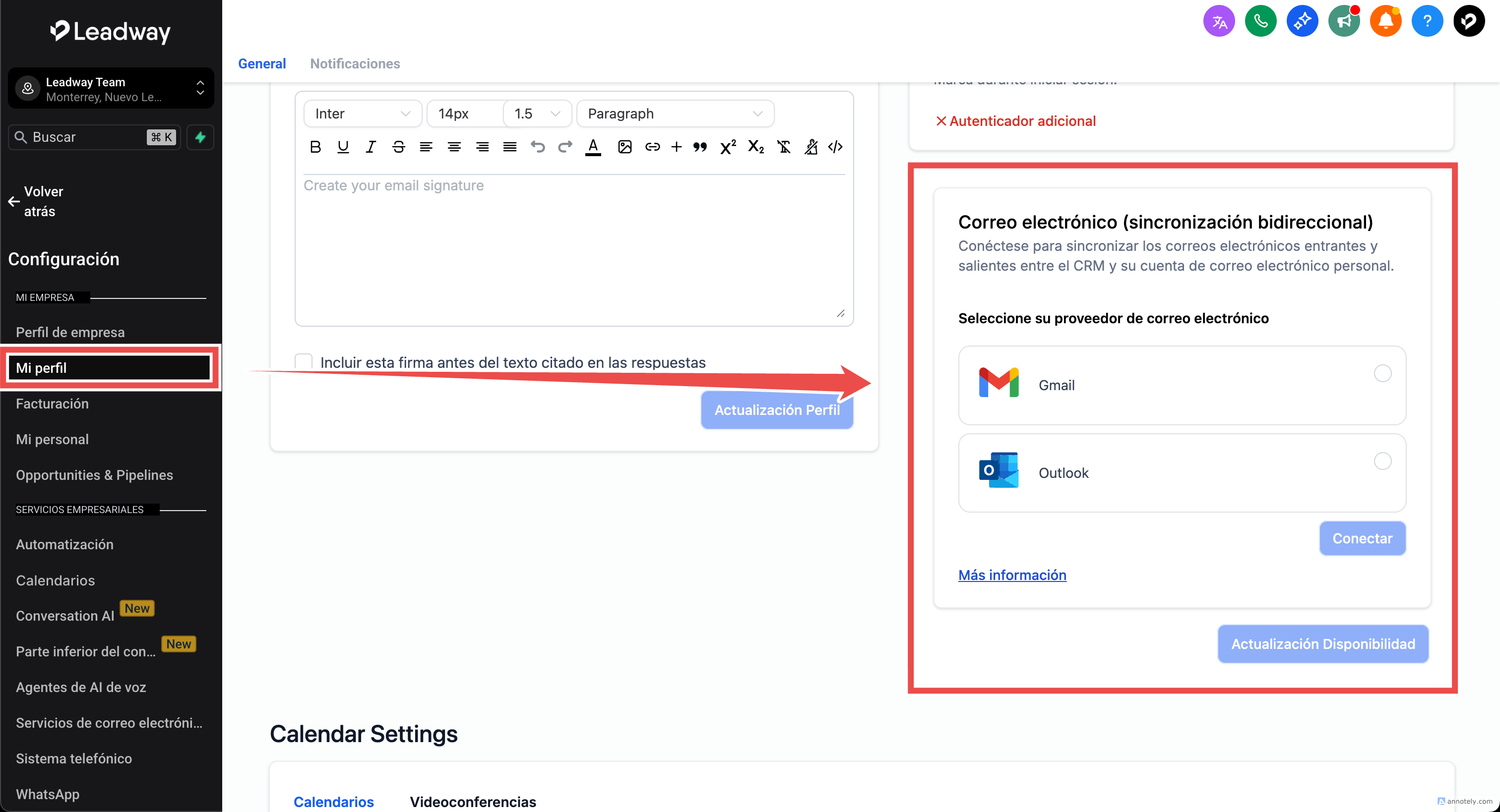1500x812 pixels.
Task: Click the strikethrough formatting icon
Action: [x=398, y=147]
